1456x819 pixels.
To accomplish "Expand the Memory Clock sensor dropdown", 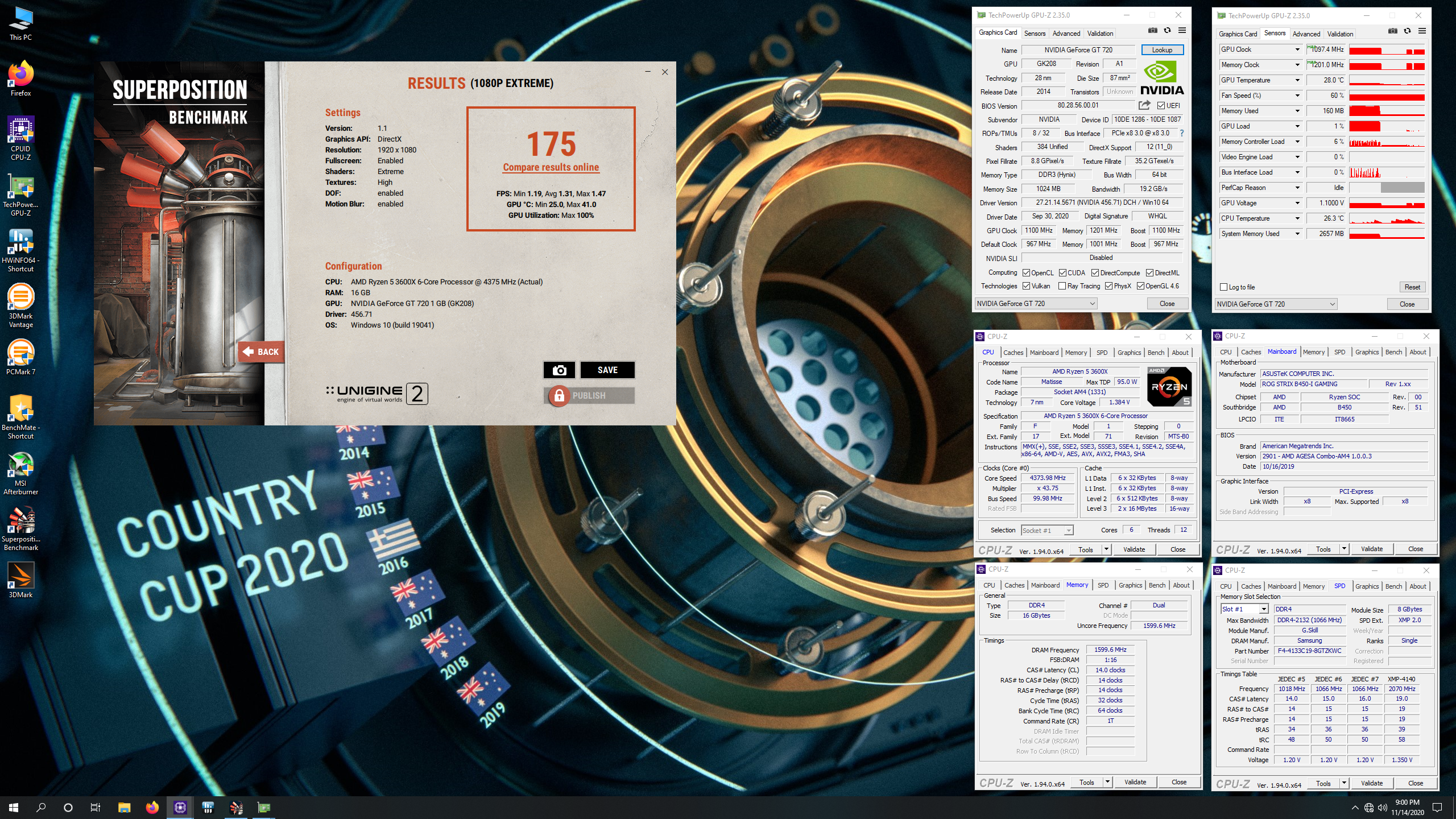I will point(1297,65).
